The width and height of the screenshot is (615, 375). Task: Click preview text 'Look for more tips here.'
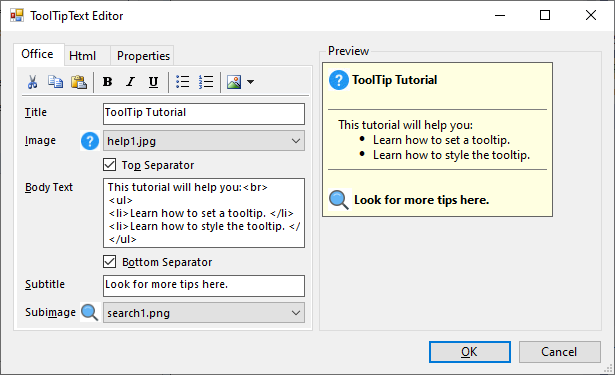click(422, 200)
